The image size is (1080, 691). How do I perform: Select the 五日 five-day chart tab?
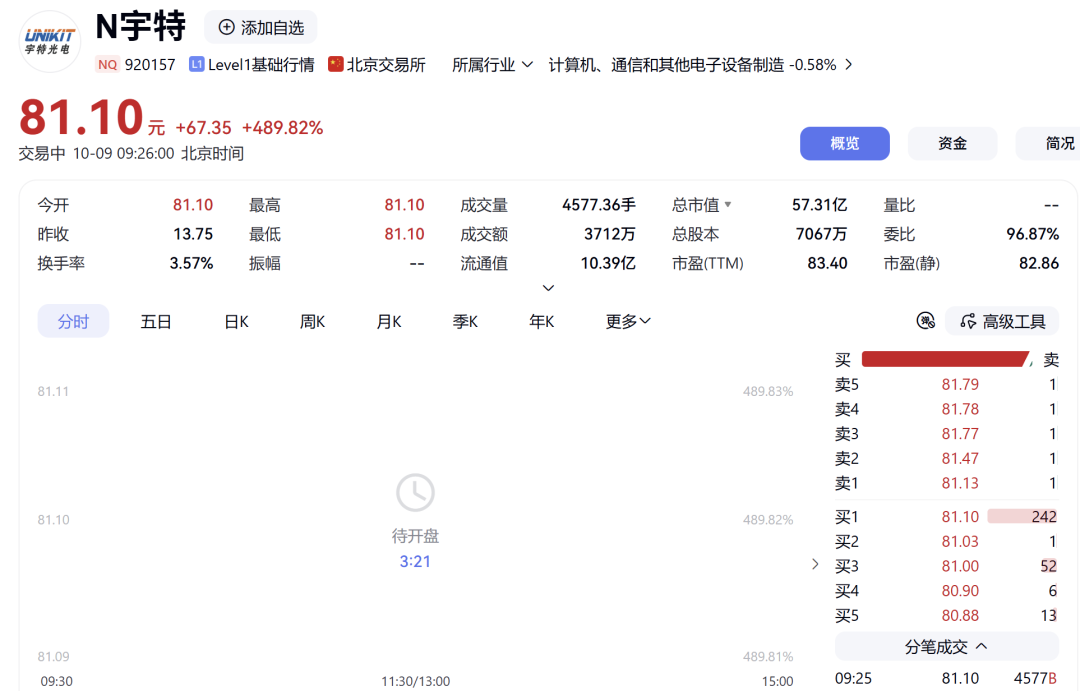click(156, 322)
